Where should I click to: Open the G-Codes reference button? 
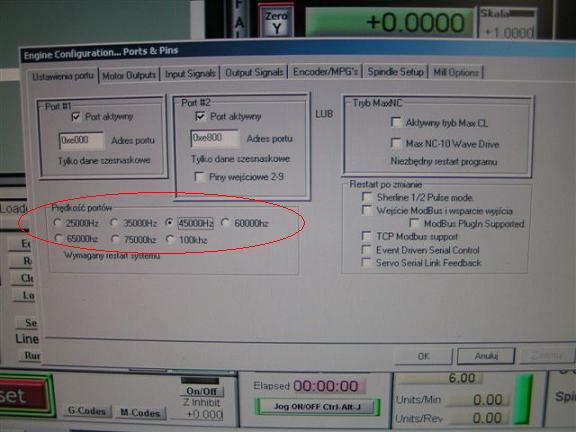coord(87,411)
